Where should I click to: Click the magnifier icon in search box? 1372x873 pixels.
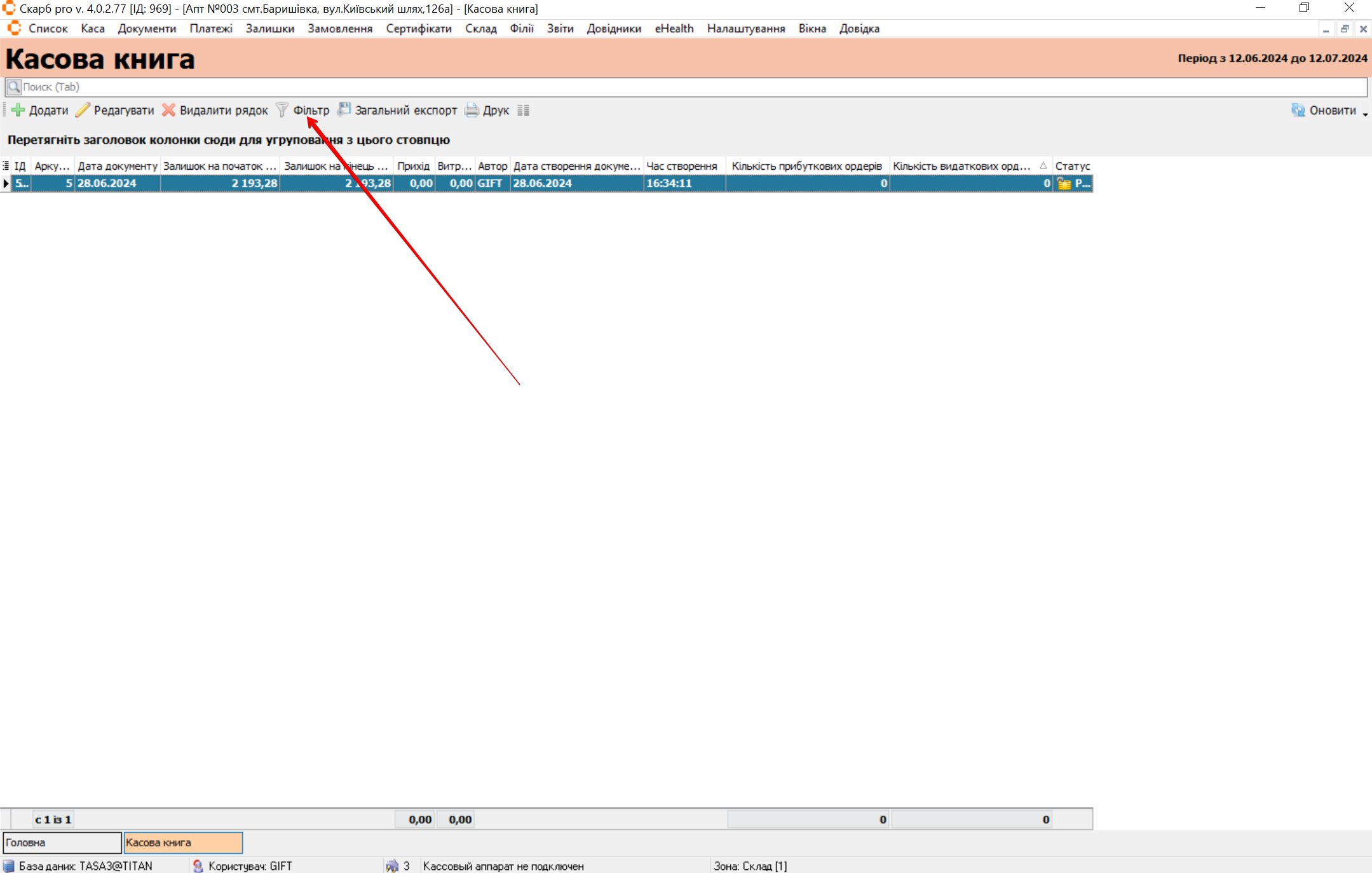click(x=14, y=86)
